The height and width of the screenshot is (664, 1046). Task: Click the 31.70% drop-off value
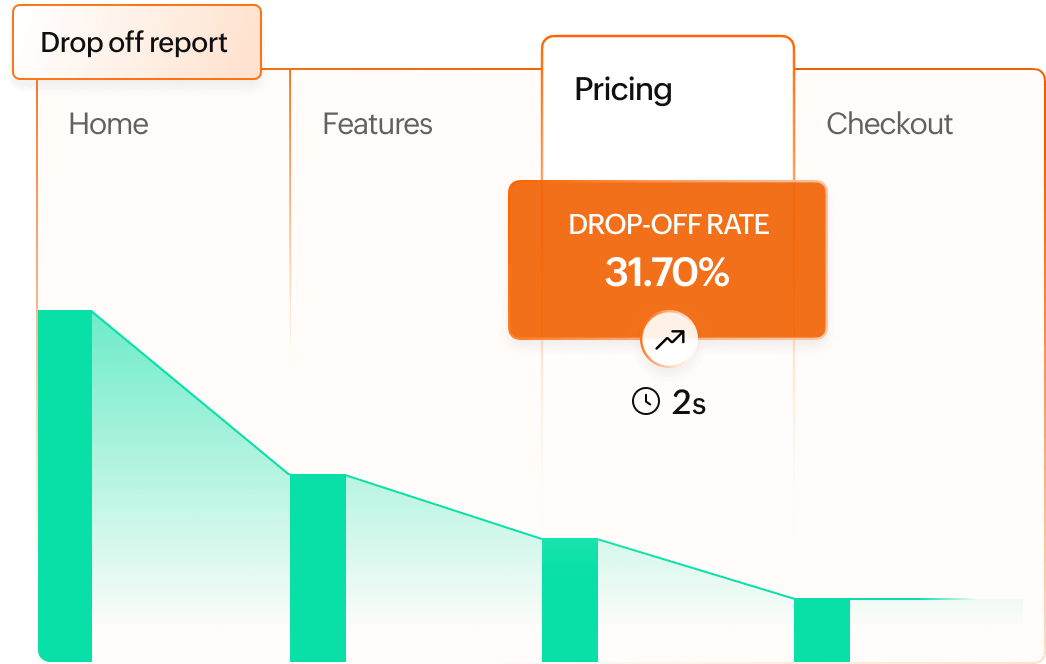(667, 272)
